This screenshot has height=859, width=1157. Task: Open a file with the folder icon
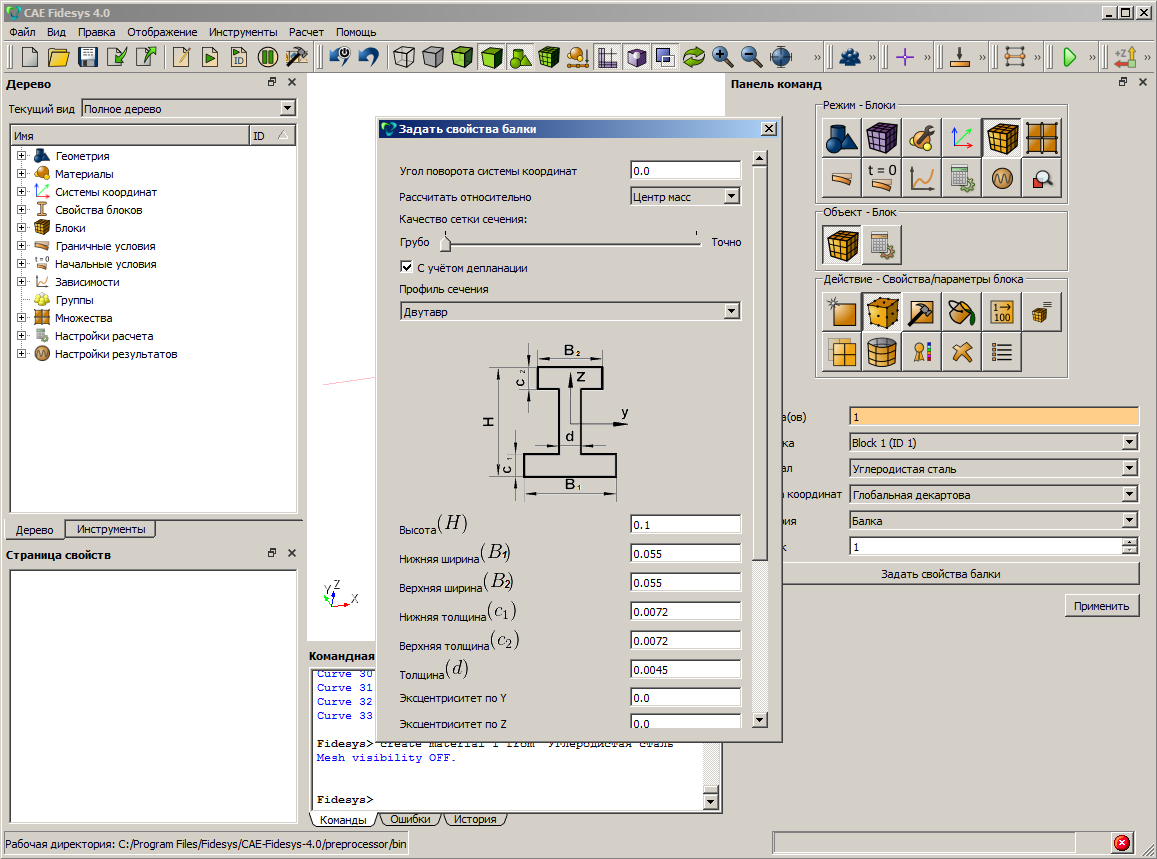coord(58,57)
